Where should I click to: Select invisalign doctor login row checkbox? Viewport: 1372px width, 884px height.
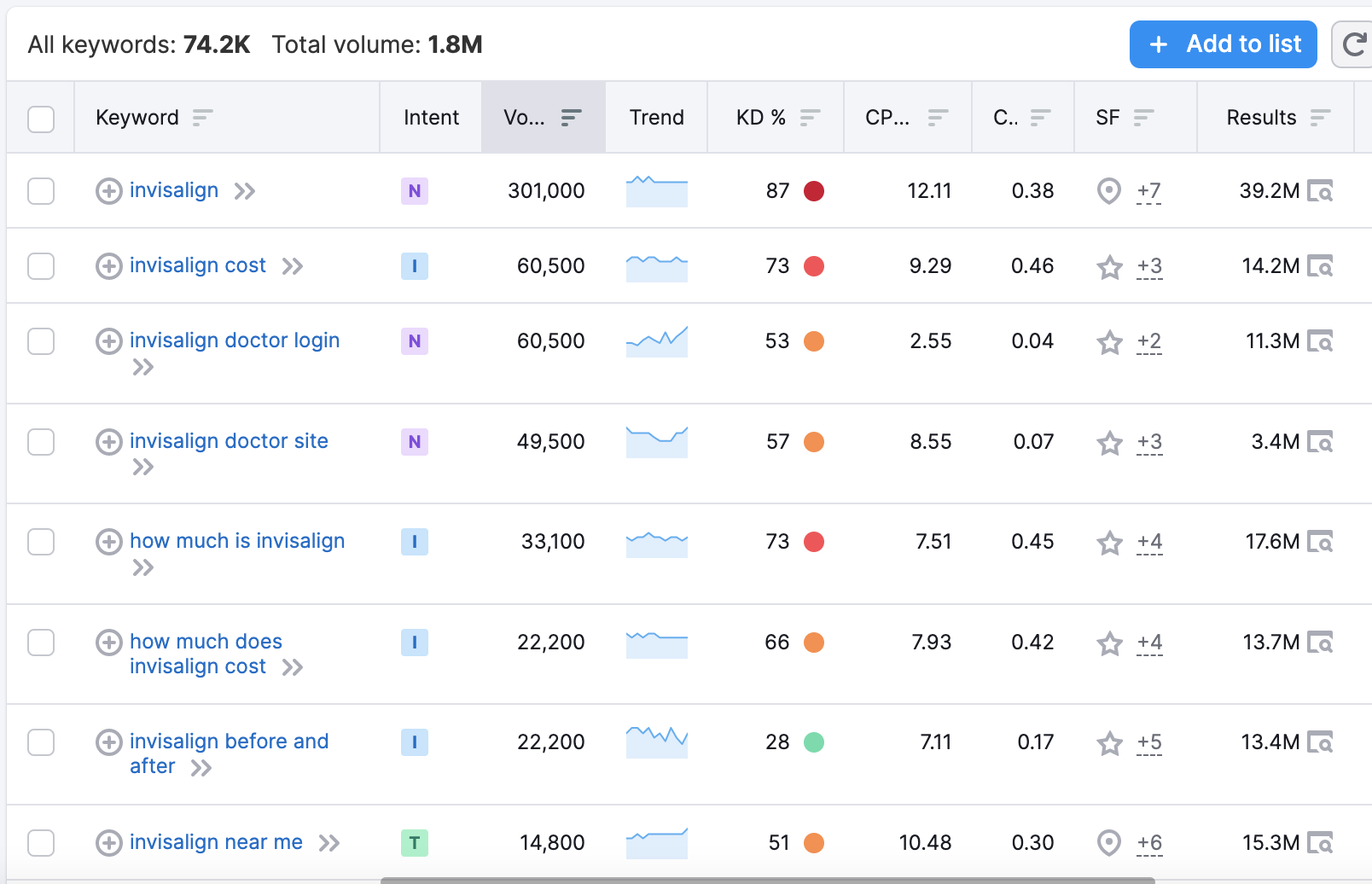(x=41, y=341)
